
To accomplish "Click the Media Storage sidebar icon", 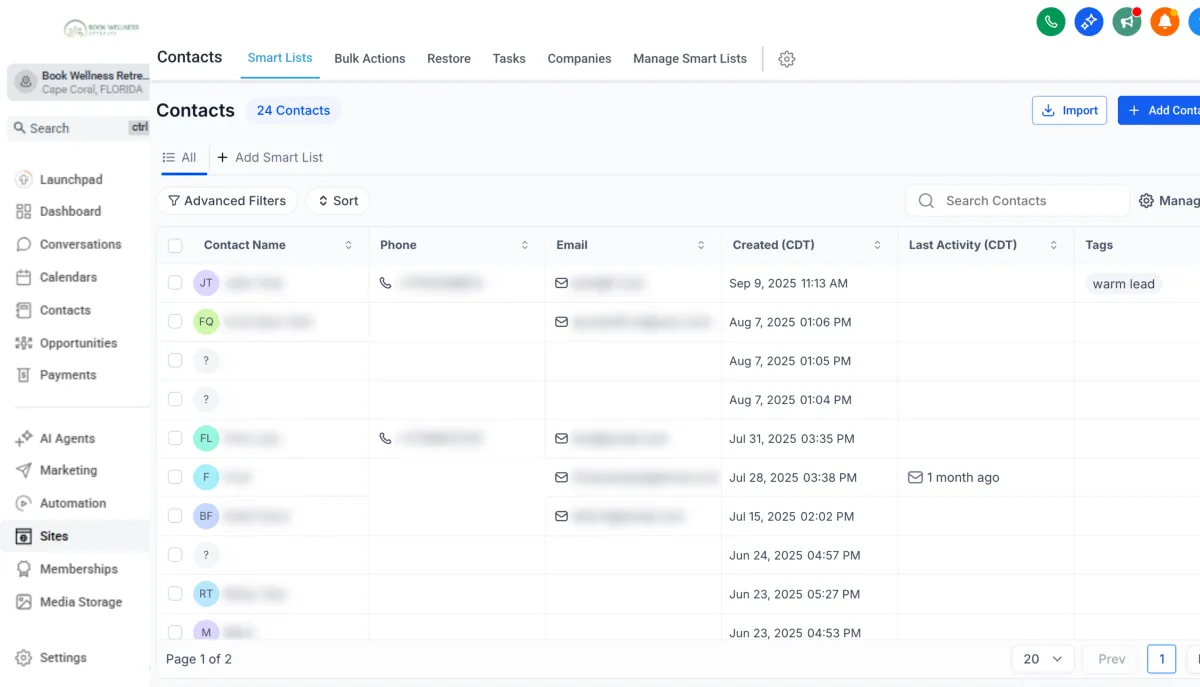I will coord(24,602).
